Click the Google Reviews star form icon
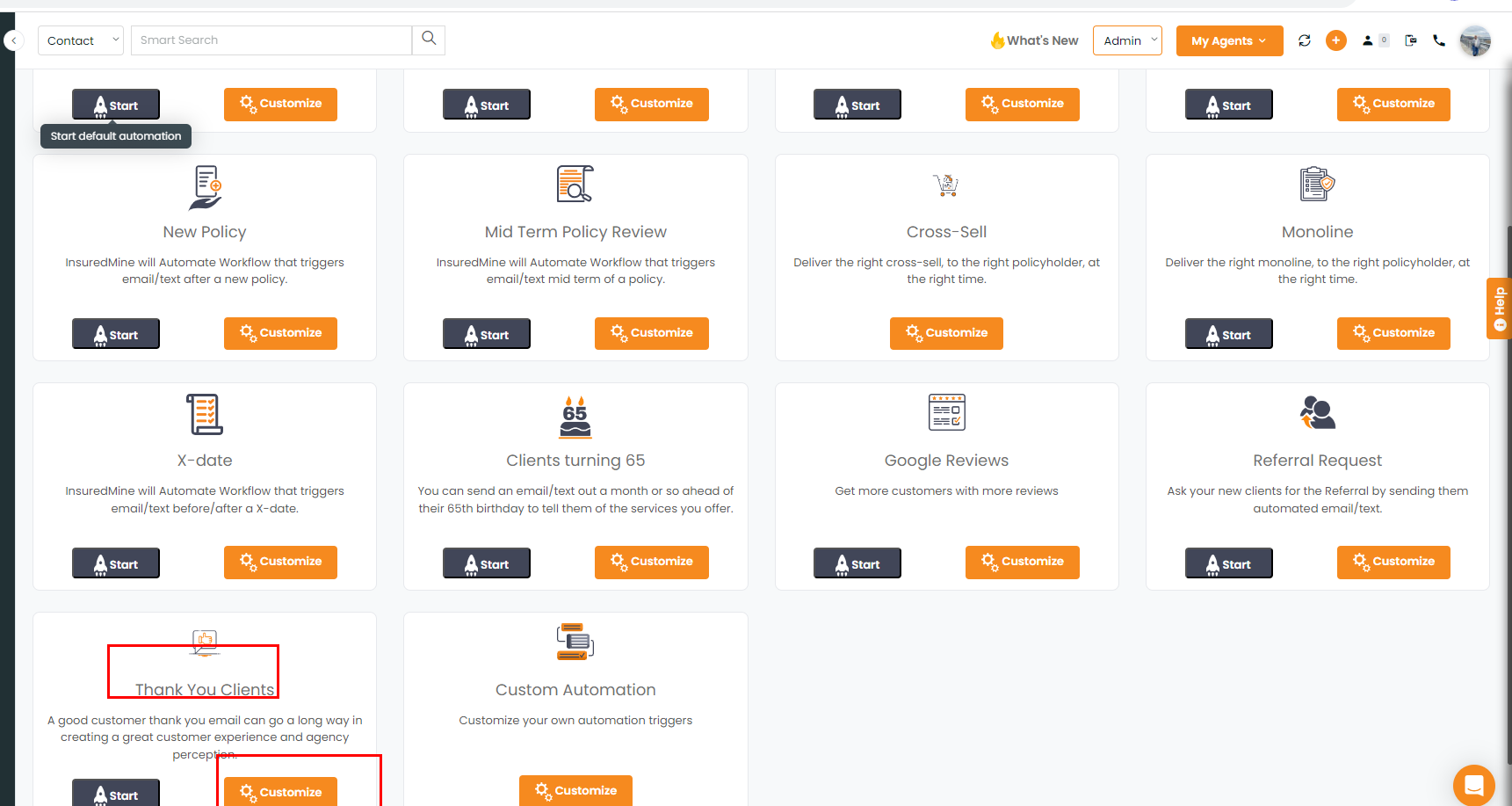 tap(946, 412)
